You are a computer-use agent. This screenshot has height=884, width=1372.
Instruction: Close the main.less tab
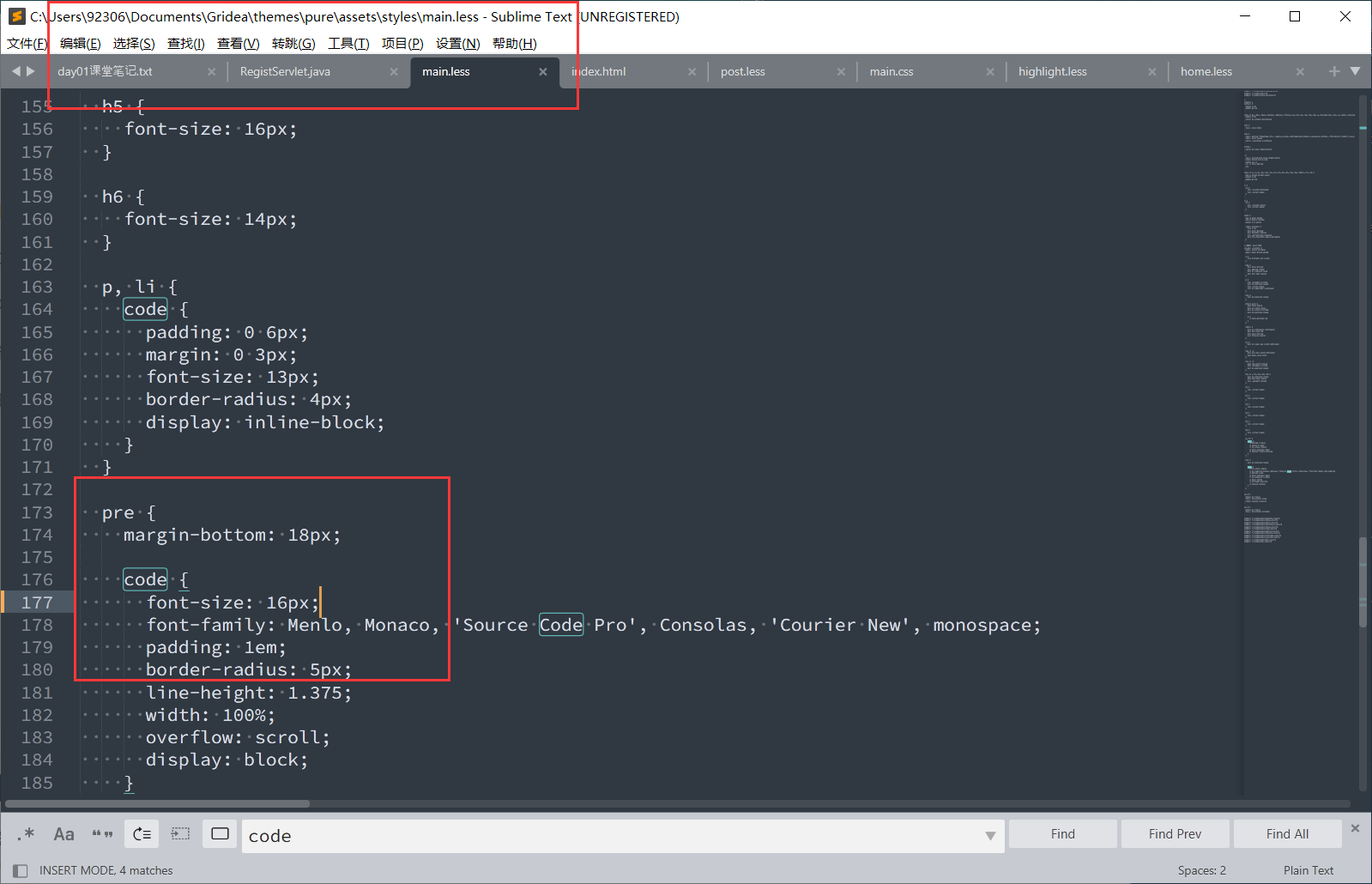tap(543, 72)
